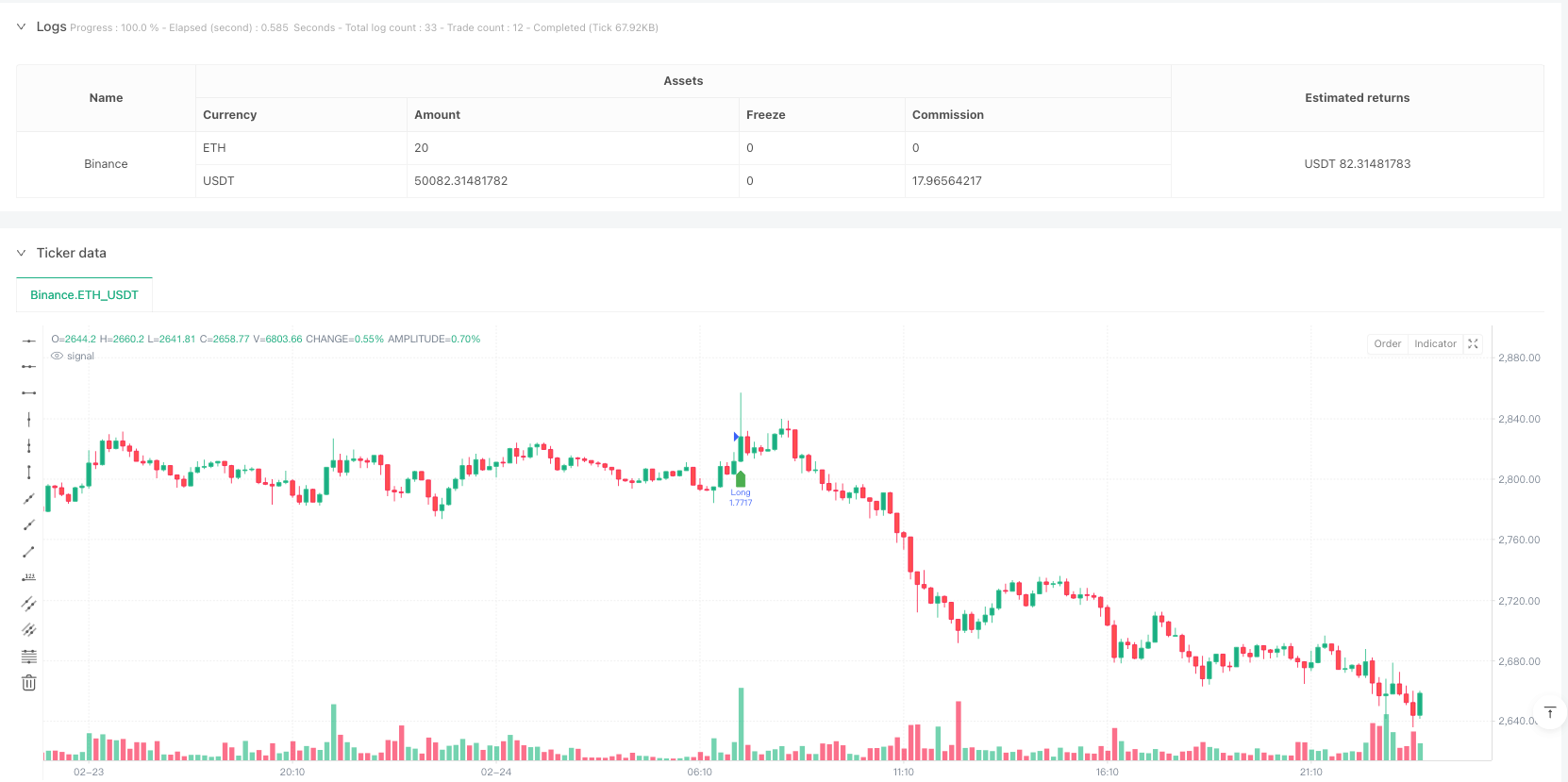Click the back-to-top arrow button

point(1549,712)
